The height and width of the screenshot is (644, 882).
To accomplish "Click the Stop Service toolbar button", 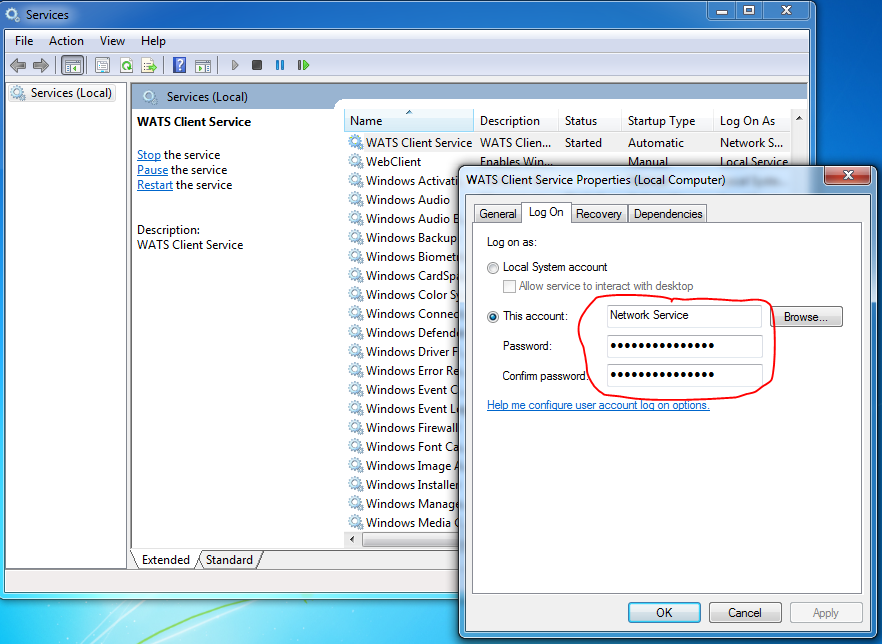I will point(257,66).
